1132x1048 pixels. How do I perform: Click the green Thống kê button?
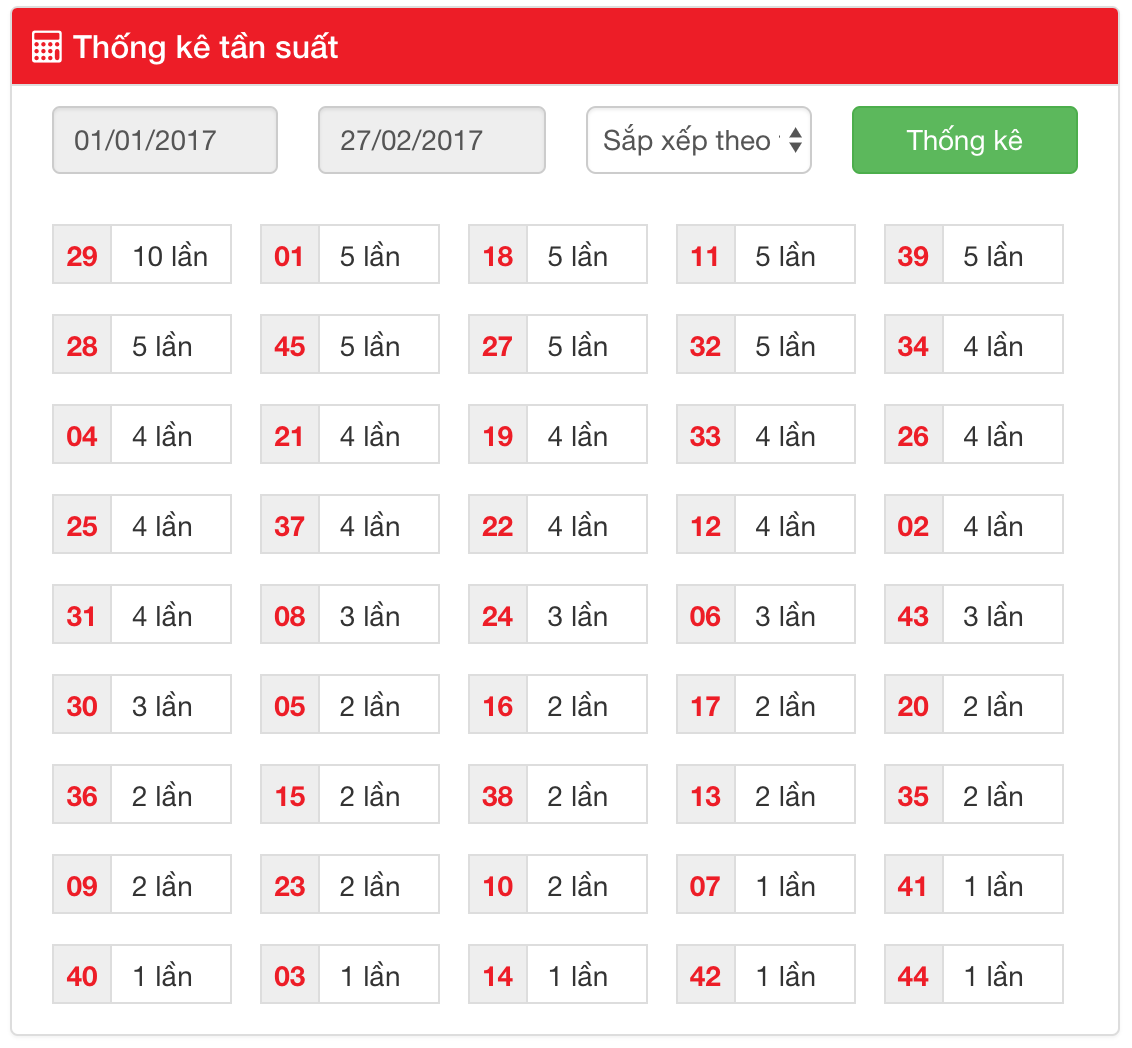coord(964,140)
